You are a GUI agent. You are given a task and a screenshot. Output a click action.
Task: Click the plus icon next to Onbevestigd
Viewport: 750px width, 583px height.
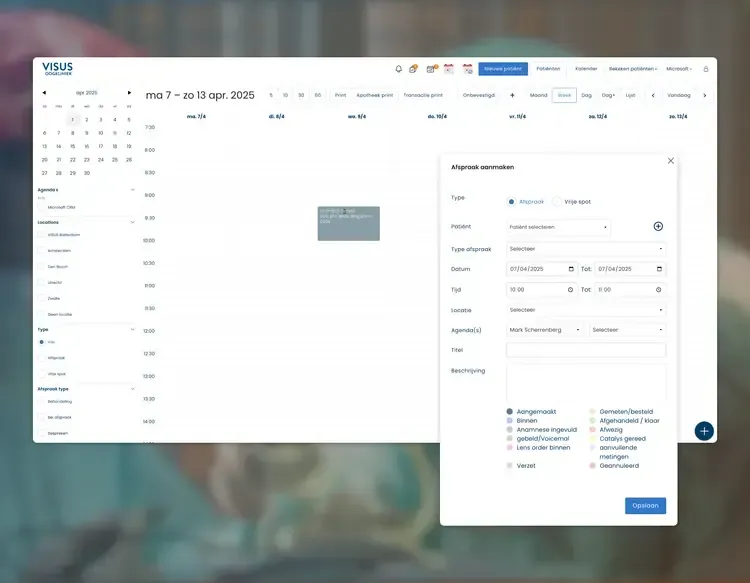pos(512,96)
